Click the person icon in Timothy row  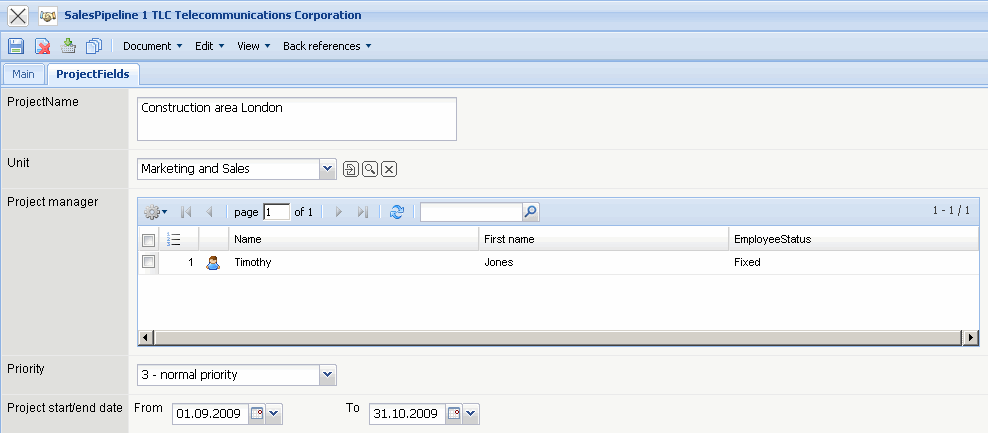pos(213,263)
